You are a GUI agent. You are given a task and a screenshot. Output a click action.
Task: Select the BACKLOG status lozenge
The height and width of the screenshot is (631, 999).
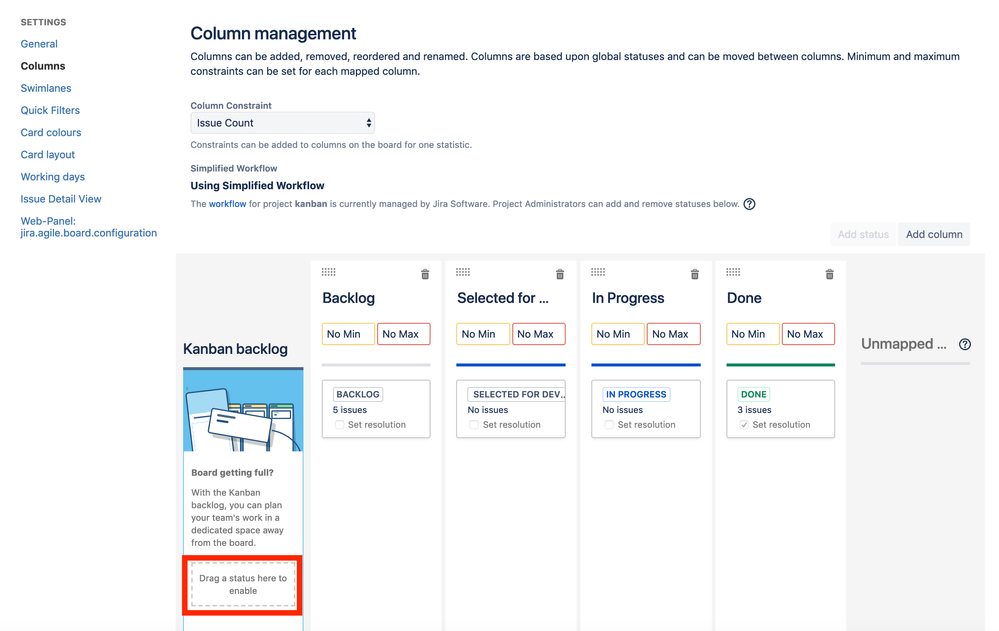click(x=358, y=395)
